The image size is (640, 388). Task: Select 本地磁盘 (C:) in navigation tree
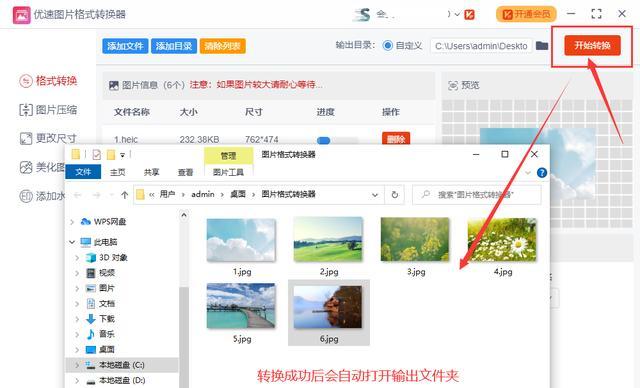(122, 365)
